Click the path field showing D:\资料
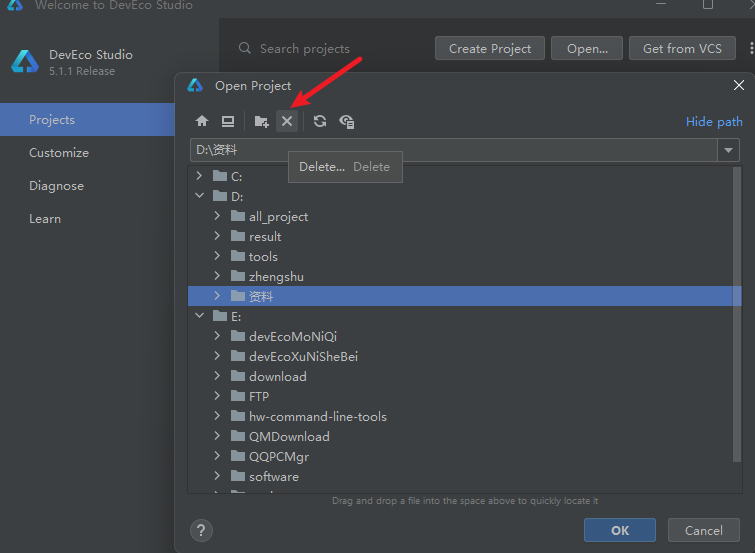 454,150
